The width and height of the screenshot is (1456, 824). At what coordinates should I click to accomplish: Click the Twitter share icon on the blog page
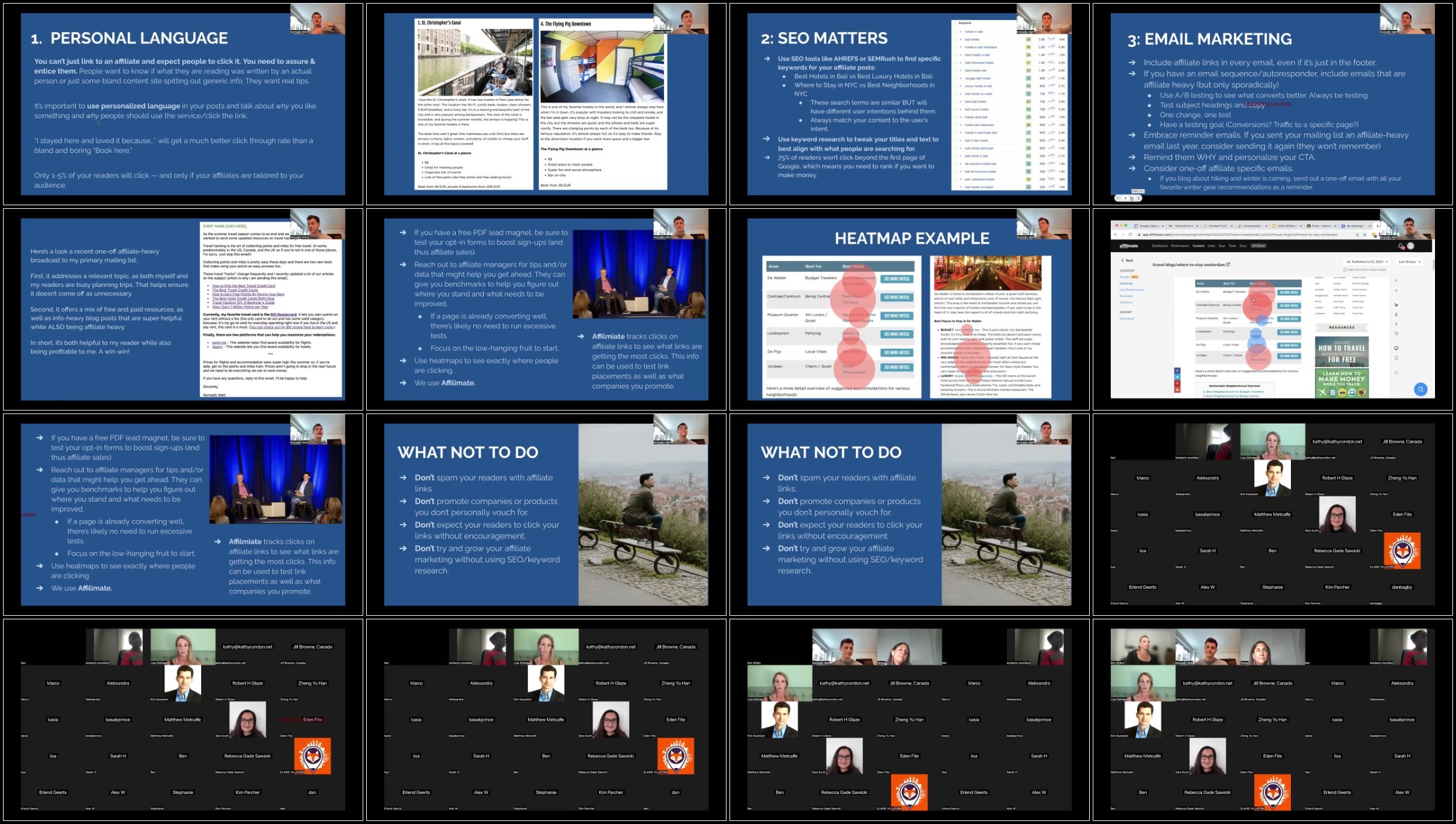pyautogui.click(x=1177, y=377)
